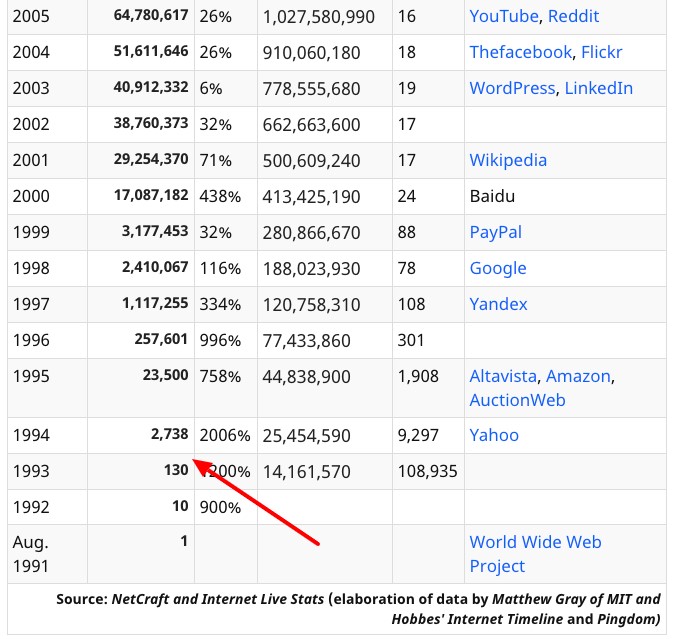Click the value 188,023,930

click(311, 269)
